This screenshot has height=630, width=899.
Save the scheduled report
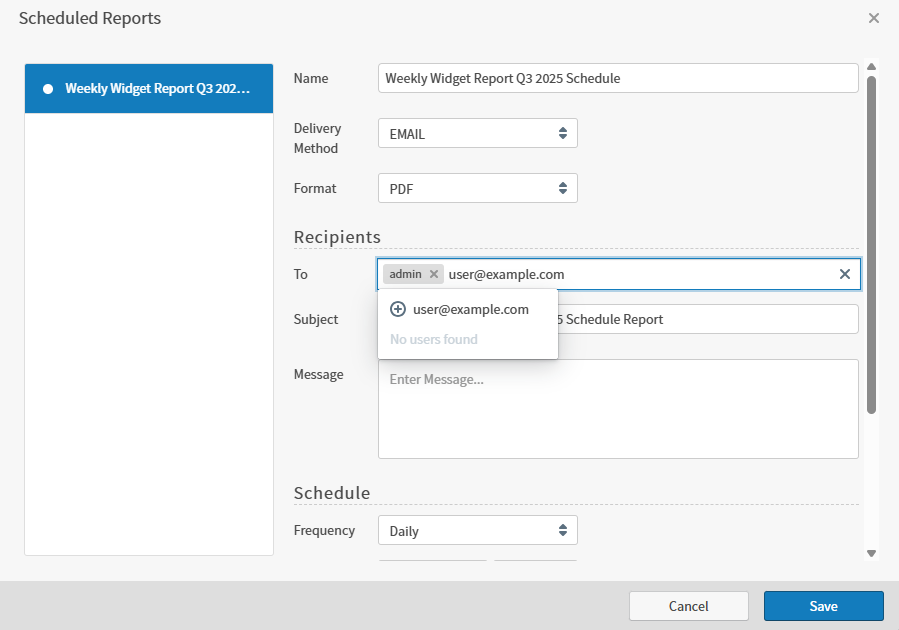coord(823,605)
